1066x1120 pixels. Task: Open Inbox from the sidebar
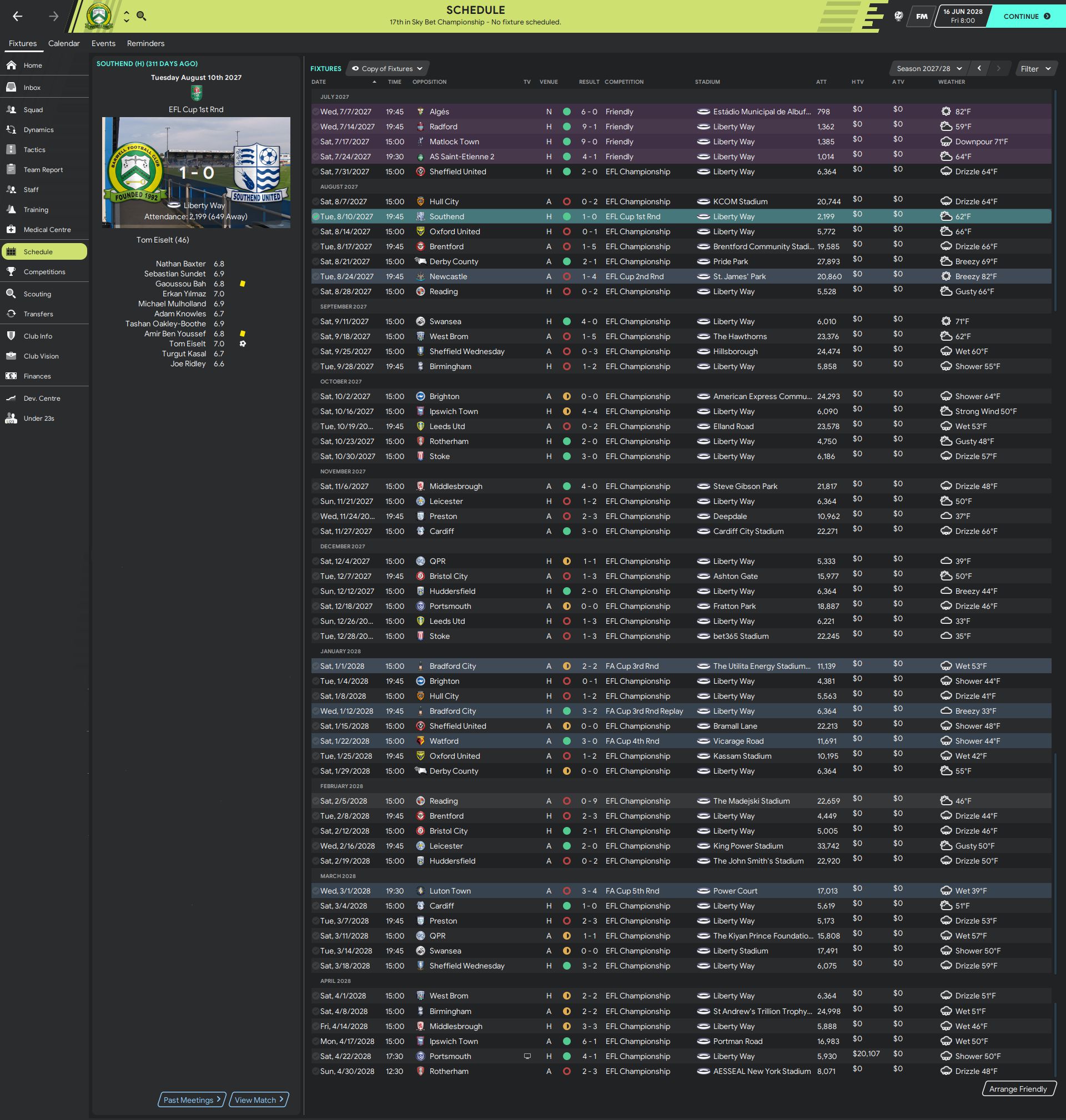pyautogui.click(x=44, y=88)
